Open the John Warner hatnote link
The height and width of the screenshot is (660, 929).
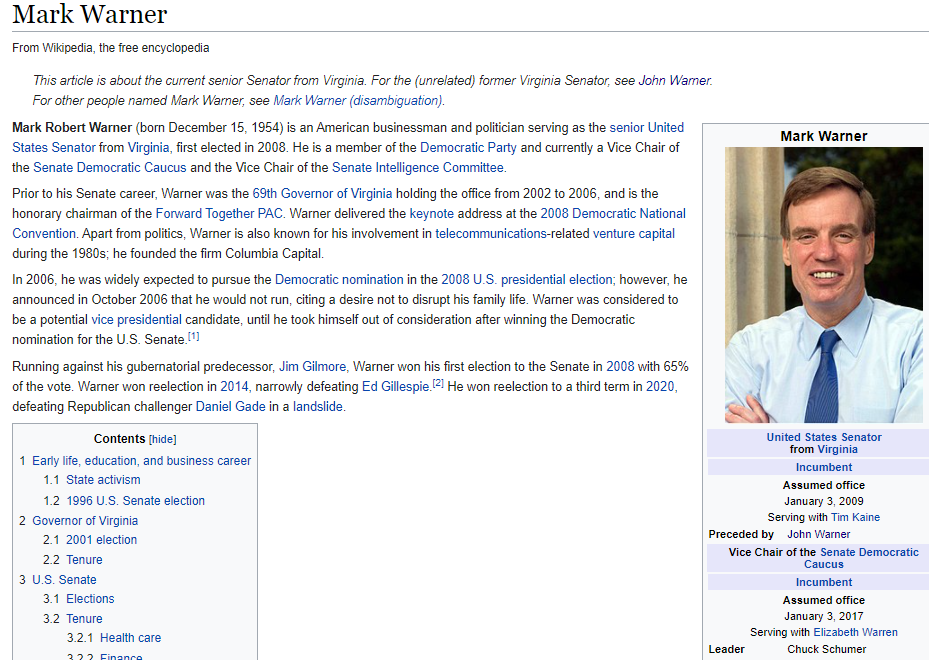coord(674,81)
